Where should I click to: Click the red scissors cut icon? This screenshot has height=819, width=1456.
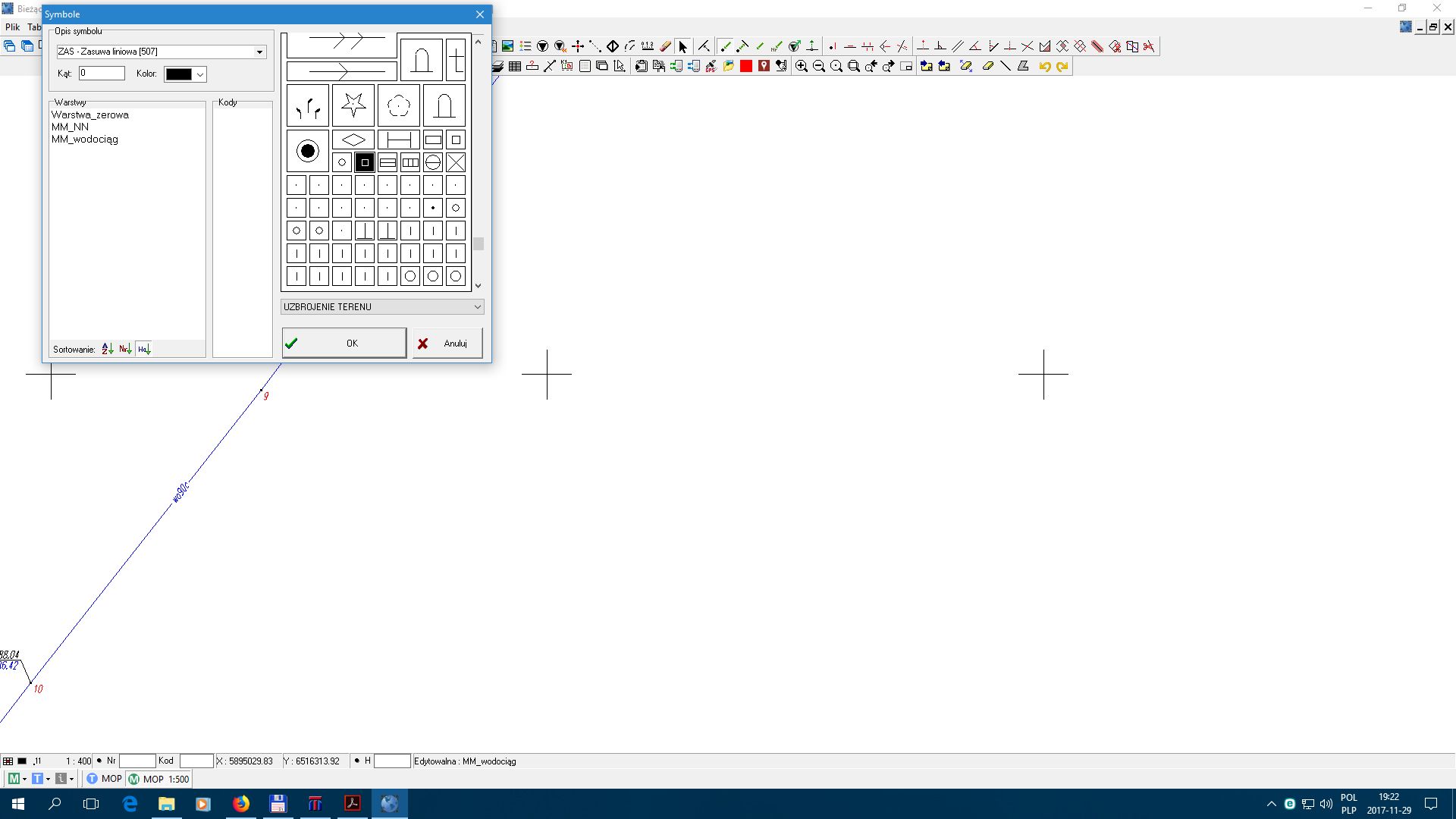pos(1149,46)
